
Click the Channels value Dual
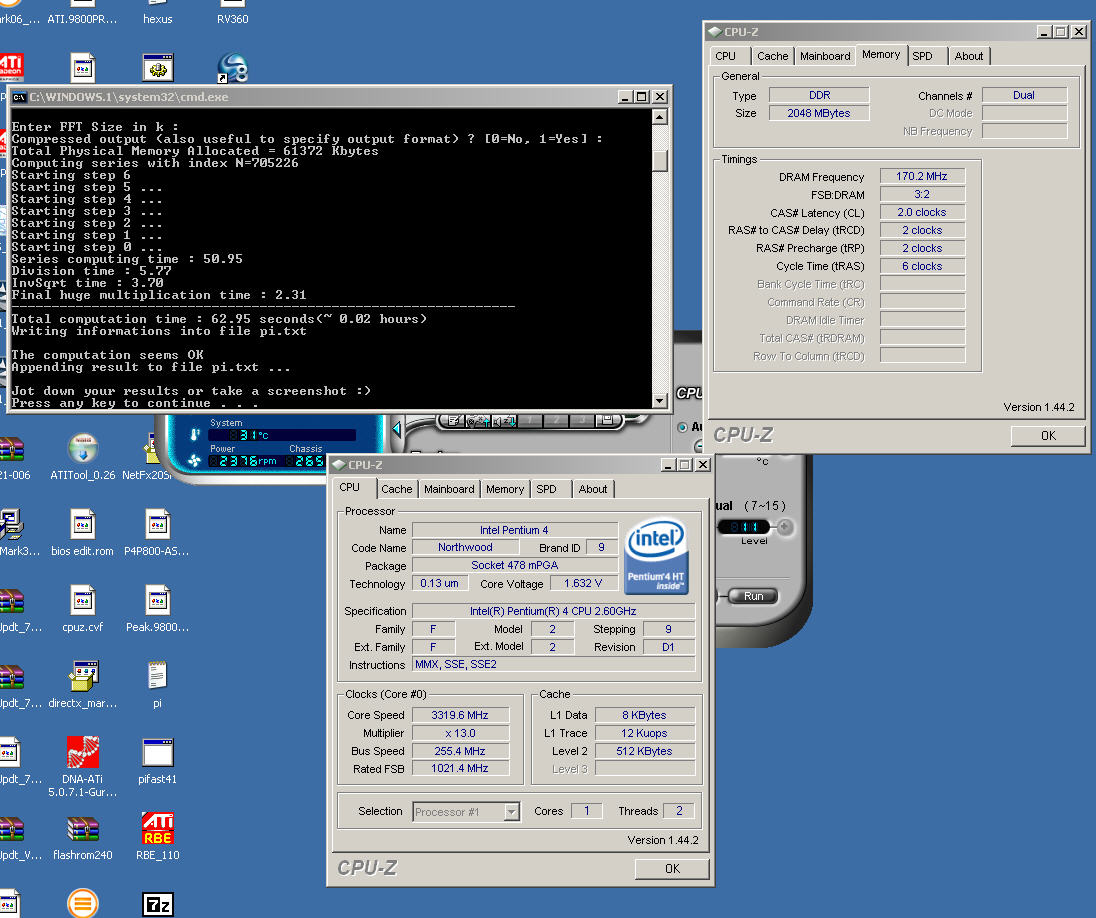(x=1024, y=95)
